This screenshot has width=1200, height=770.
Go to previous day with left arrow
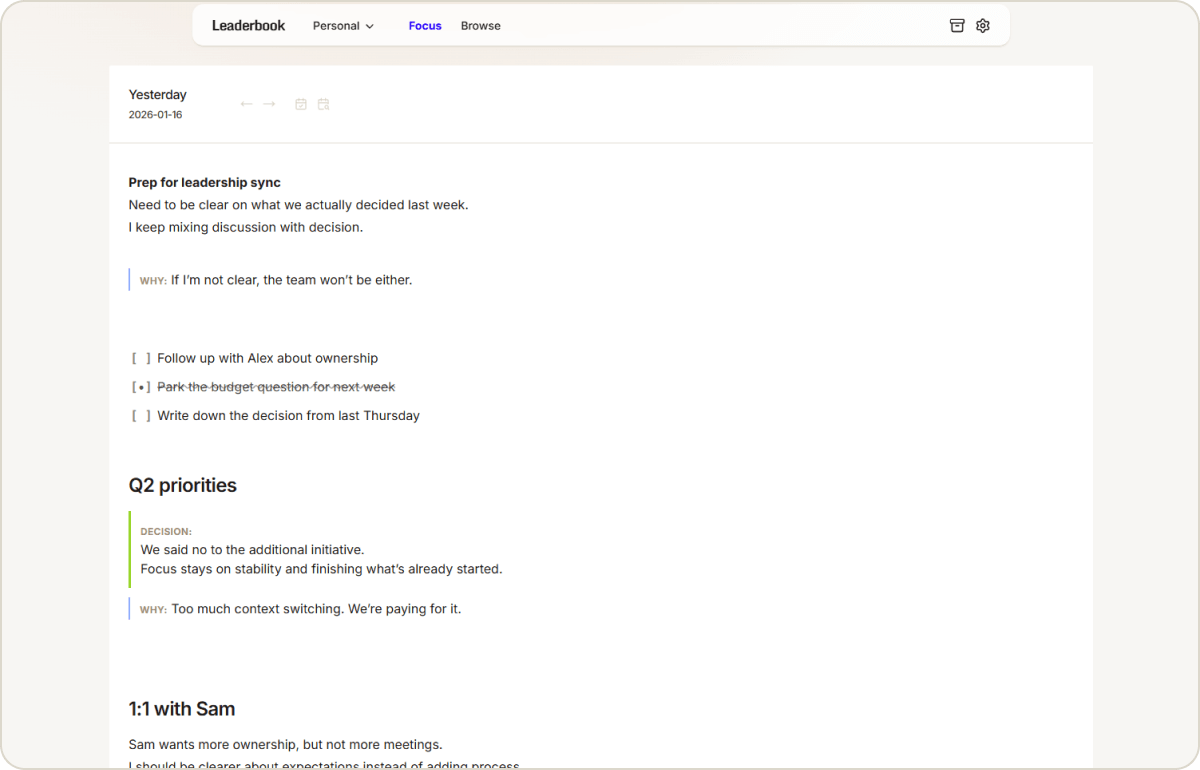click(x=246, y=104)
